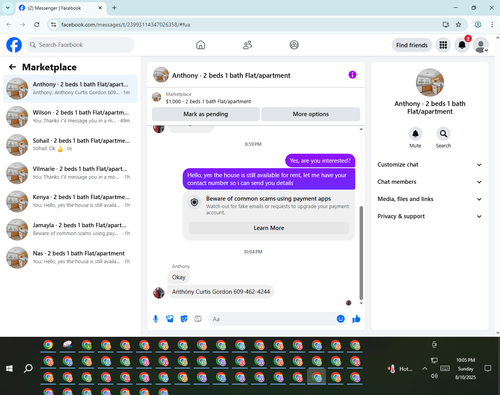Focus the Search Facebook field
Screen dimensions: 500x395
(80, 45)
